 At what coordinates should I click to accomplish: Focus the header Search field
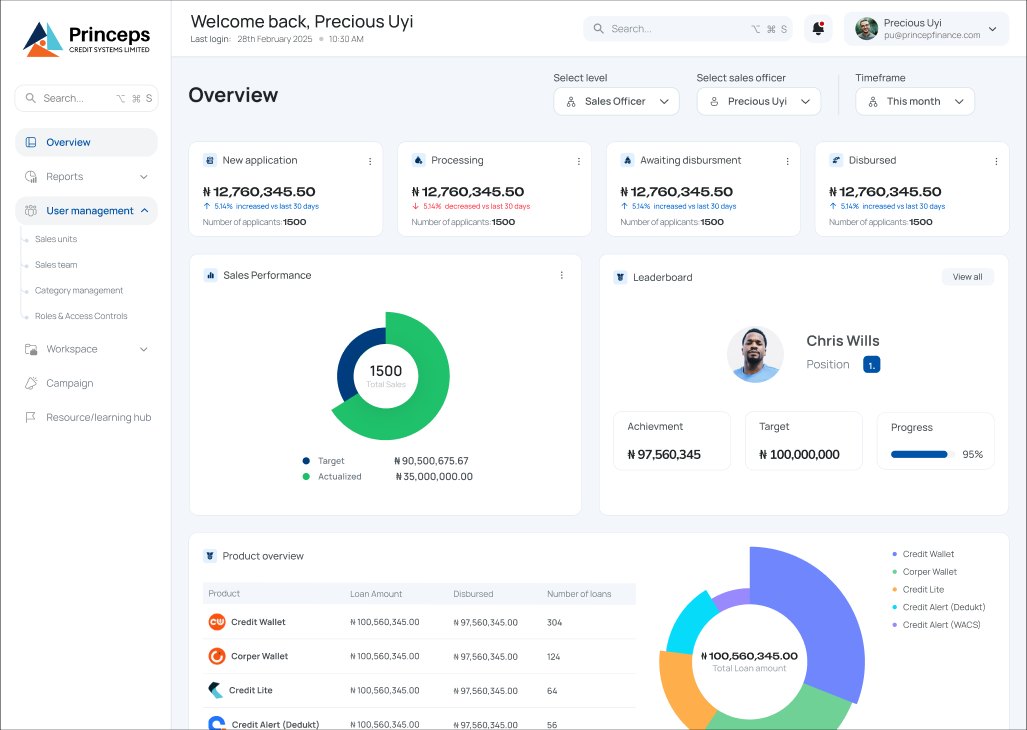point(687,29)
